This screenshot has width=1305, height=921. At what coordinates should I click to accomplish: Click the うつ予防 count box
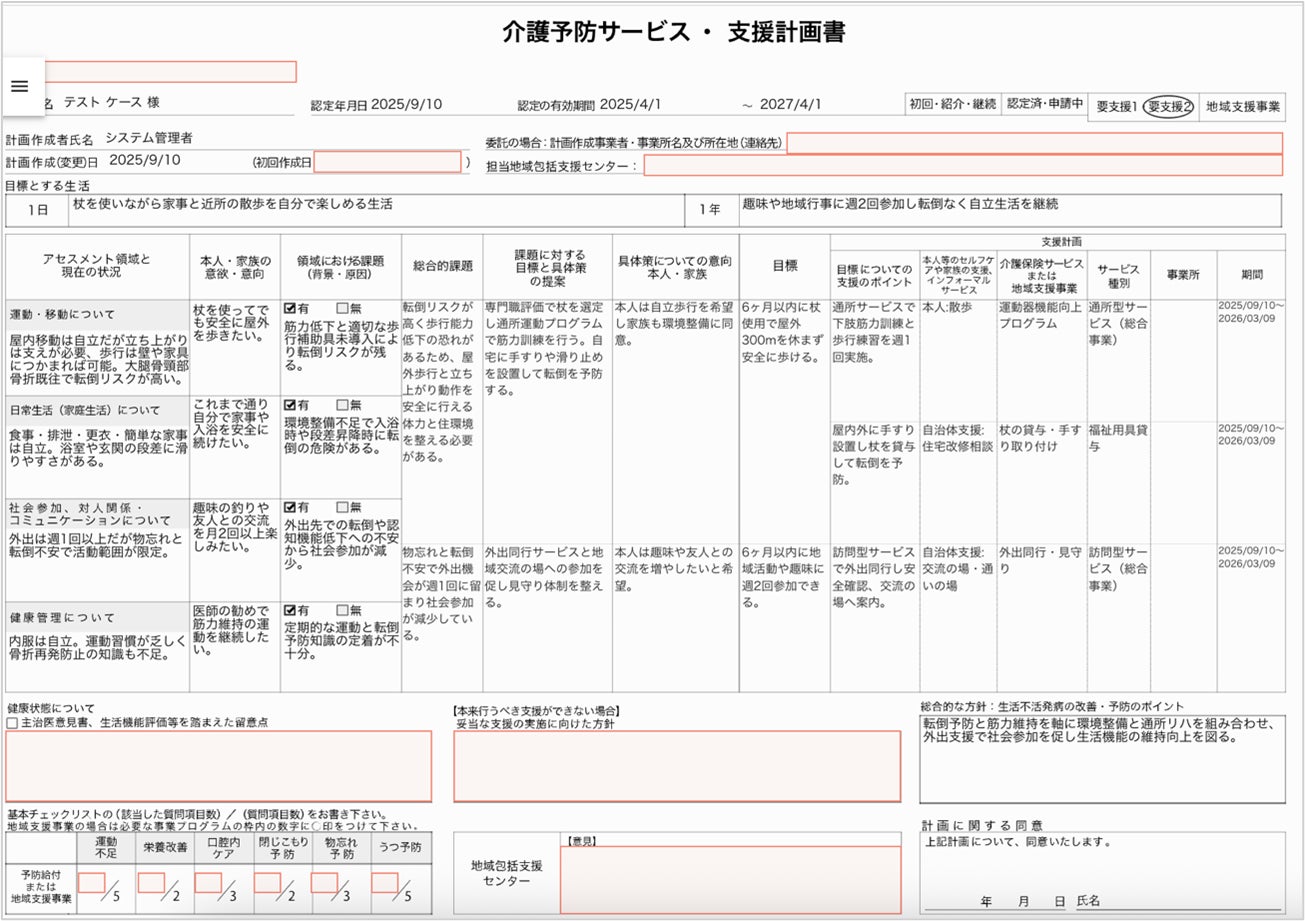[x=385, y=883]
